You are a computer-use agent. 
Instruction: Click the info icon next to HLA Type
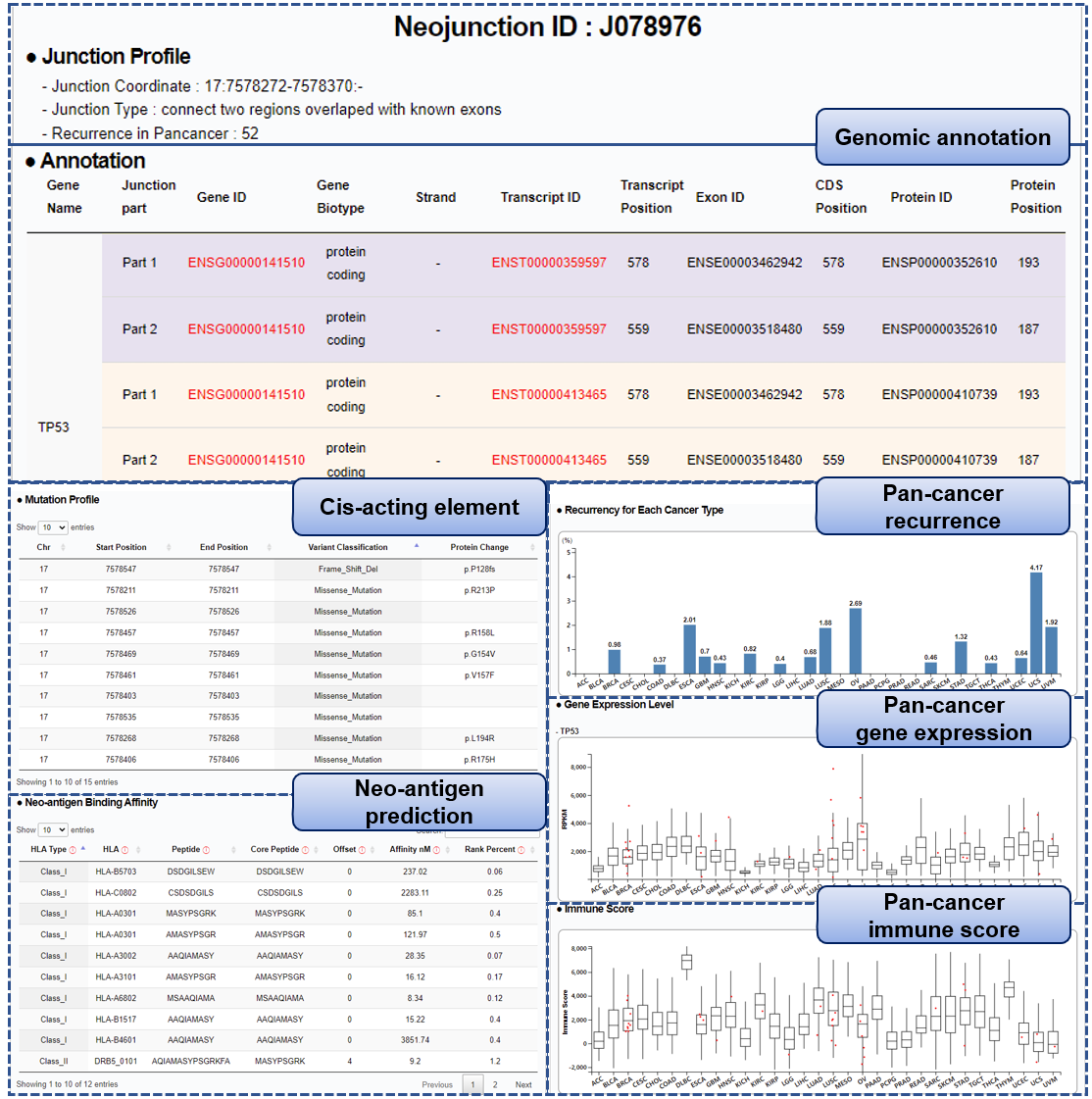(74, 850)
